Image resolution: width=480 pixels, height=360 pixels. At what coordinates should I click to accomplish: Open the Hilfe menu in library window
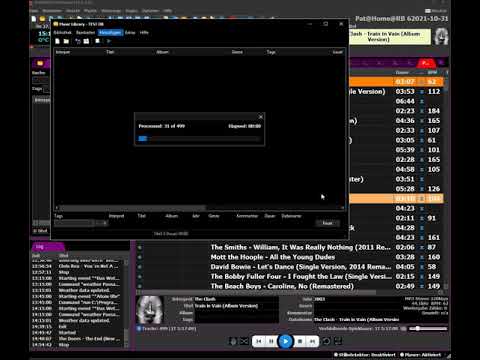click(x=144, y=33)
